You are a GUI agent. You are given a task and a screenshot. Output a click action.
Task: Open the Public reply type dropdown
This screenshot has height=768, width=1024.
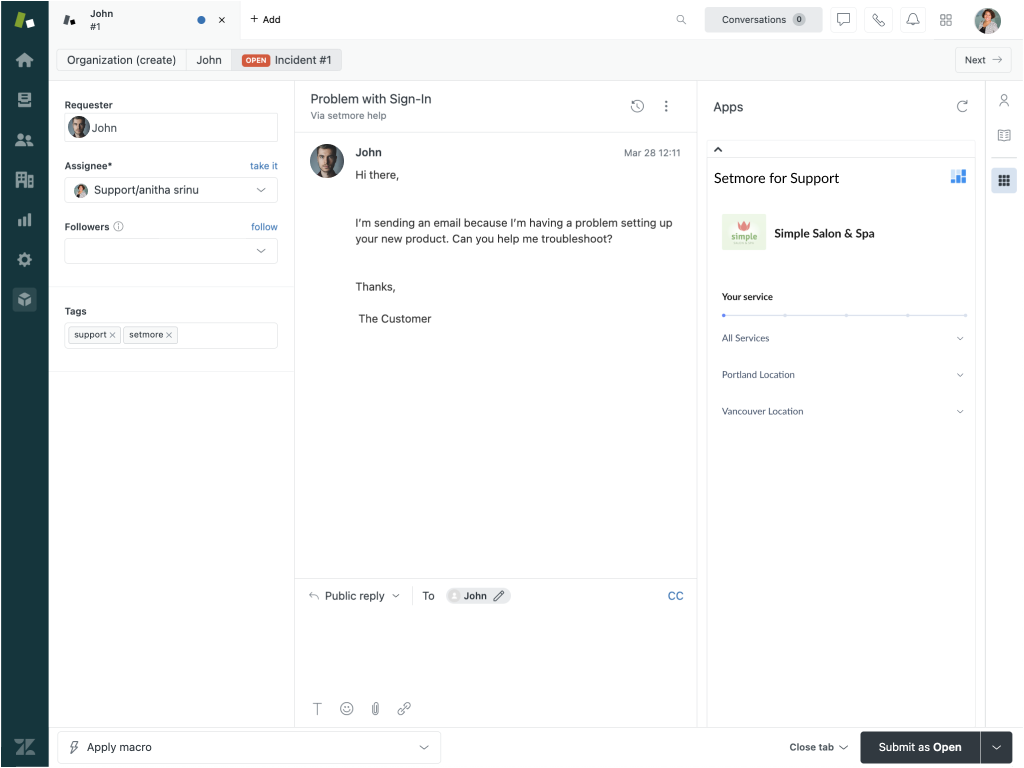pyautogui.click(x=354, y=596)
